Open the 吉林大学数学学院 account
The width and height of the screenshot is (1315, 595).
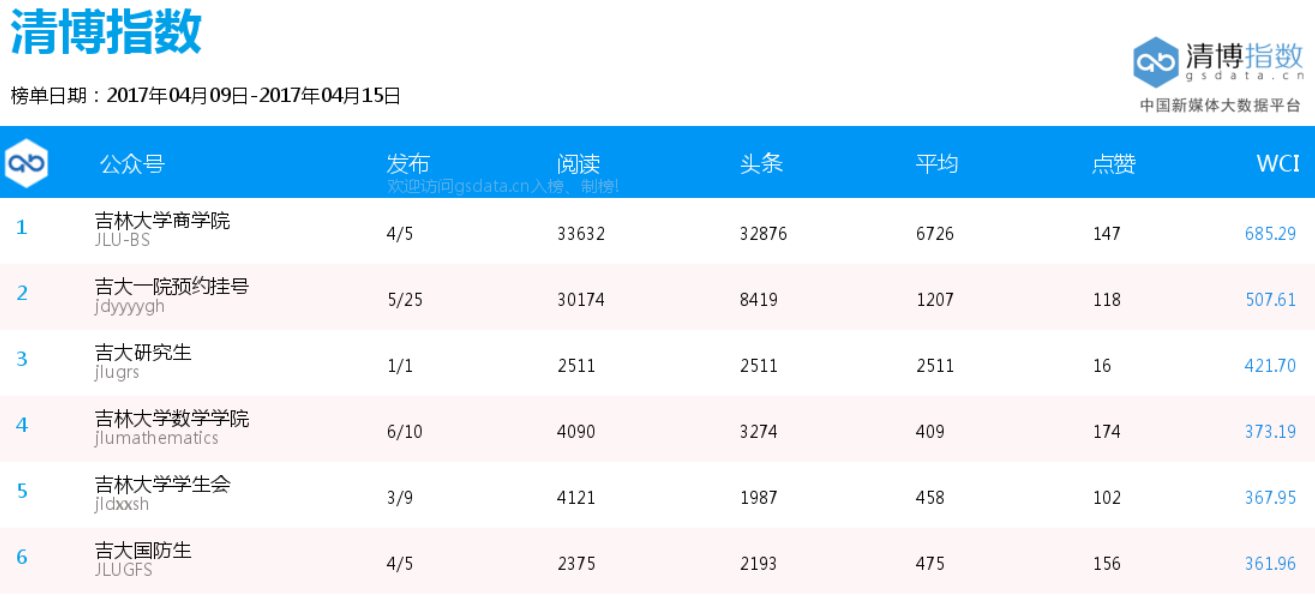[x=171, y=419]
